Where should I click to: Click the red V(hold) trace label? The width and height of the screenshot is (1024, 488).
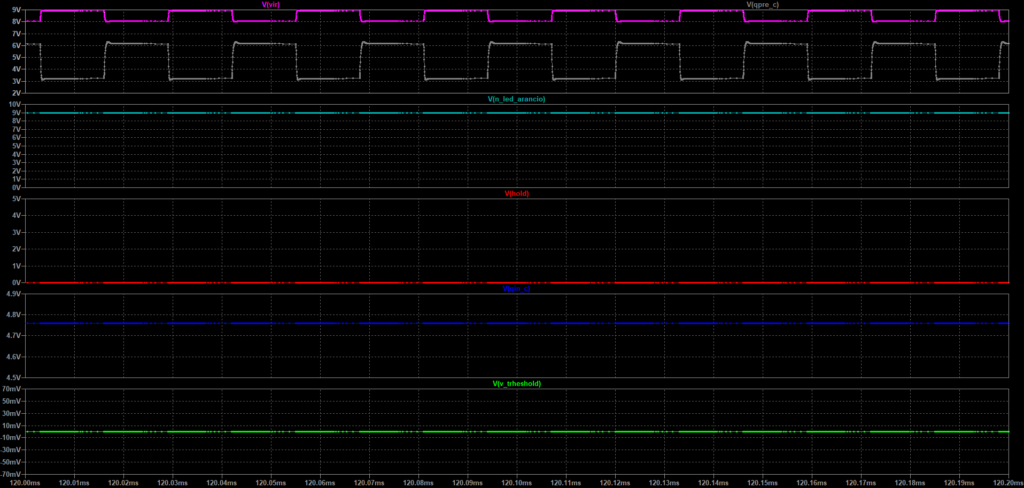tap(517, 193)
